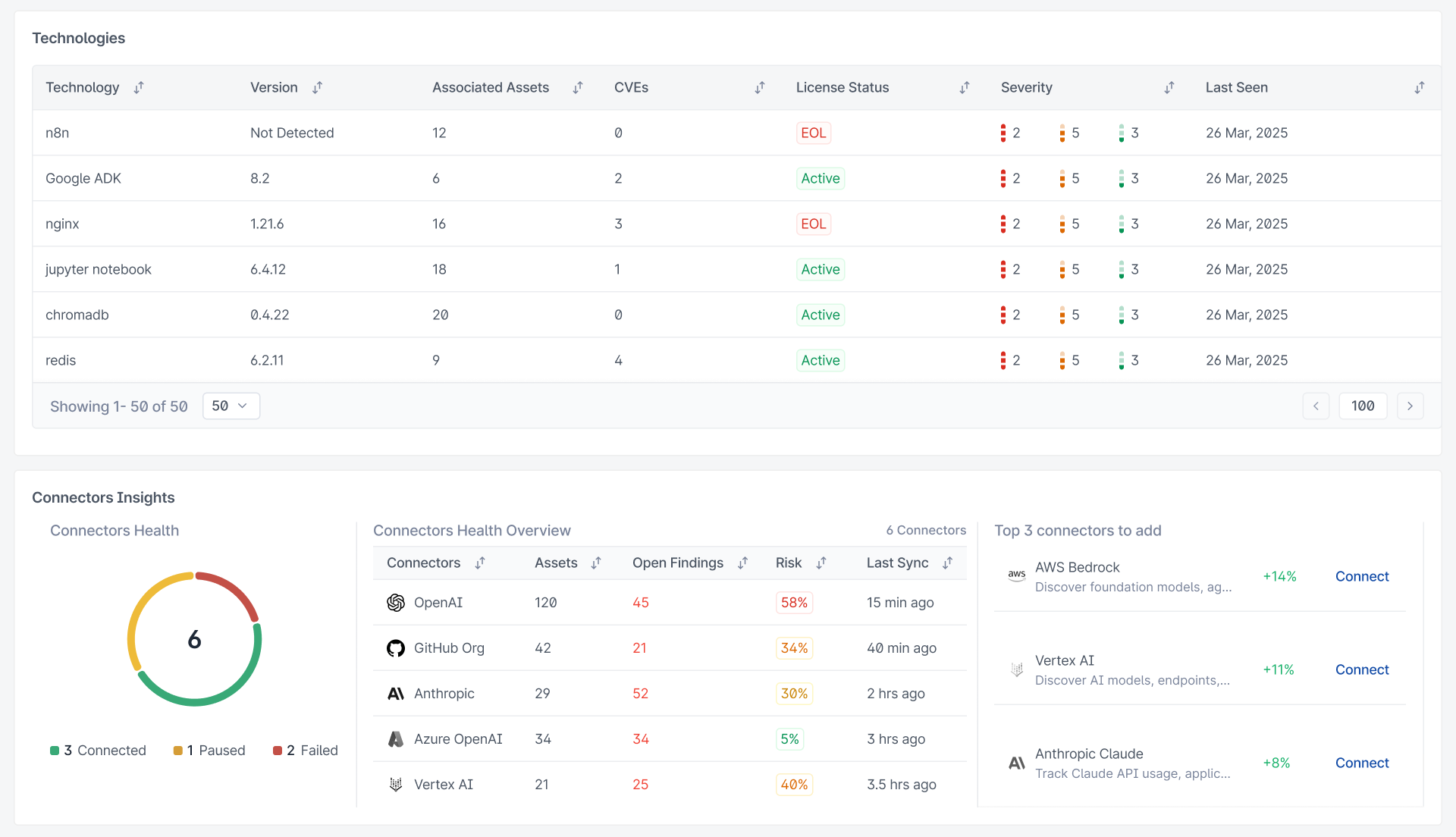Click 30% risk badge for Anthropic

(x=794, y=694)
